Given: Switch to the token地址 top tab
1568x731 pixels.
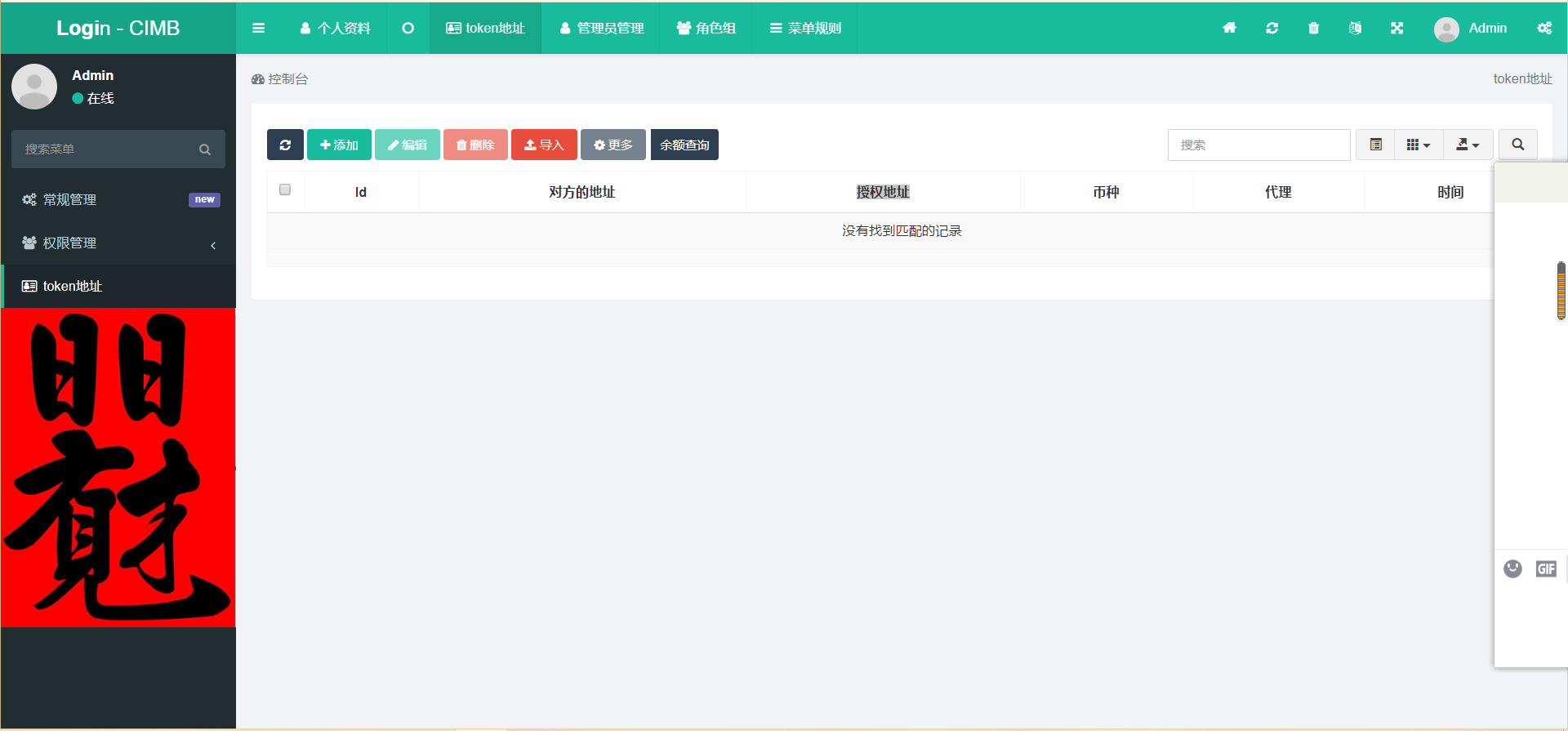Looking at the screenshot, I should (485, 28).
